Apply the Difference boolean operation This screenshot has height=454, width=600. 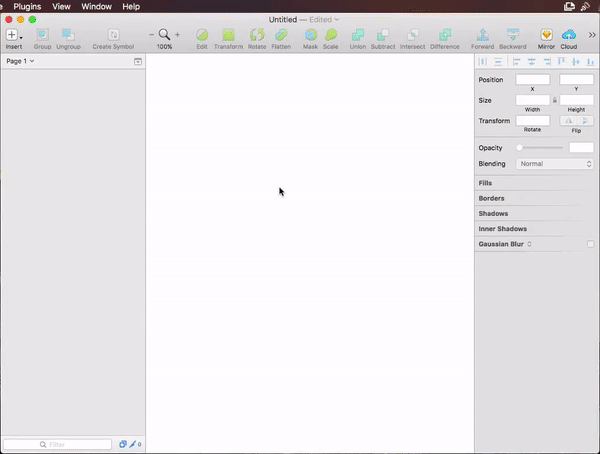445,35
